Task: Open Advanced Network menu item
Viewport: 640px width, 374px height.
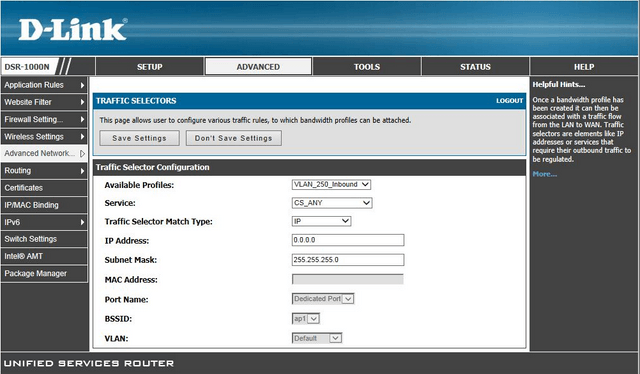Action: pos(44,154)
